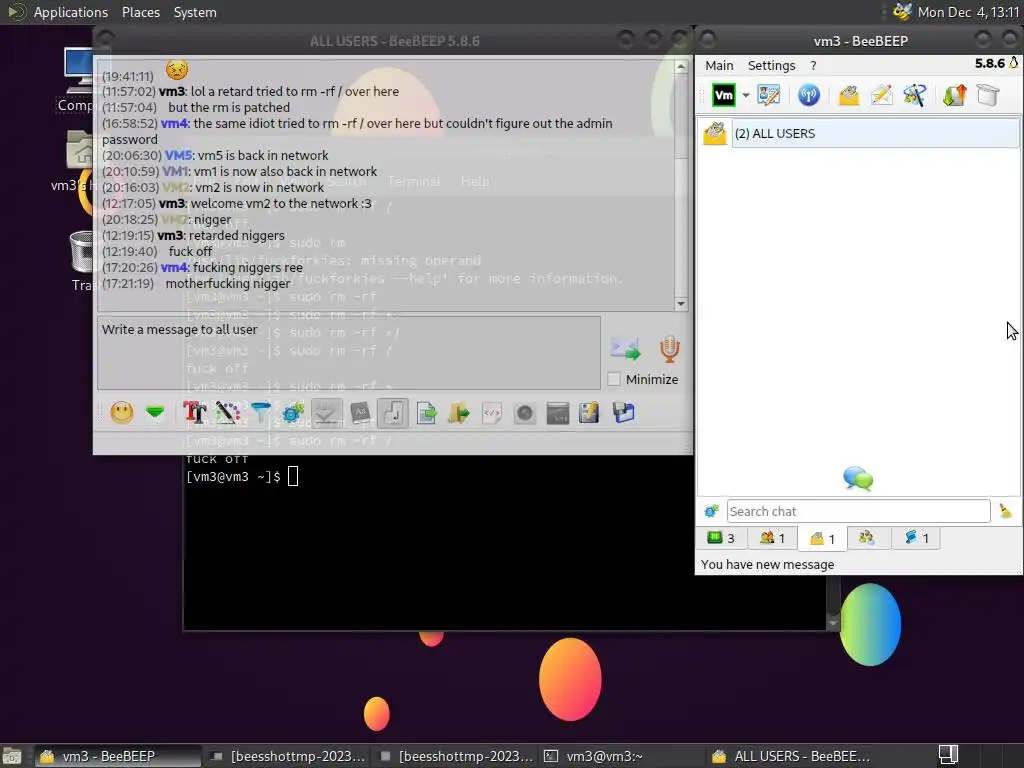Click the 'vm5 is back in network' message
This screenshot has width=1024, height=768.
[x=263, y=155]
